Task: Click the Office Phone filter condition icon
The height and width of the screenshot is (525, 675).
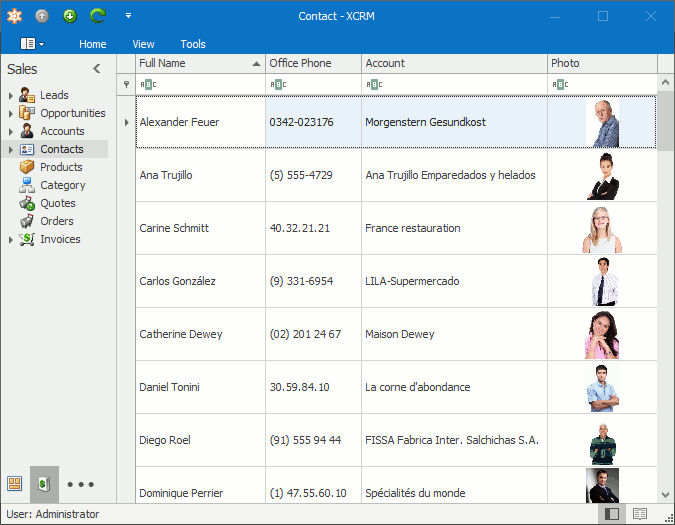Action: pos(278,84)
